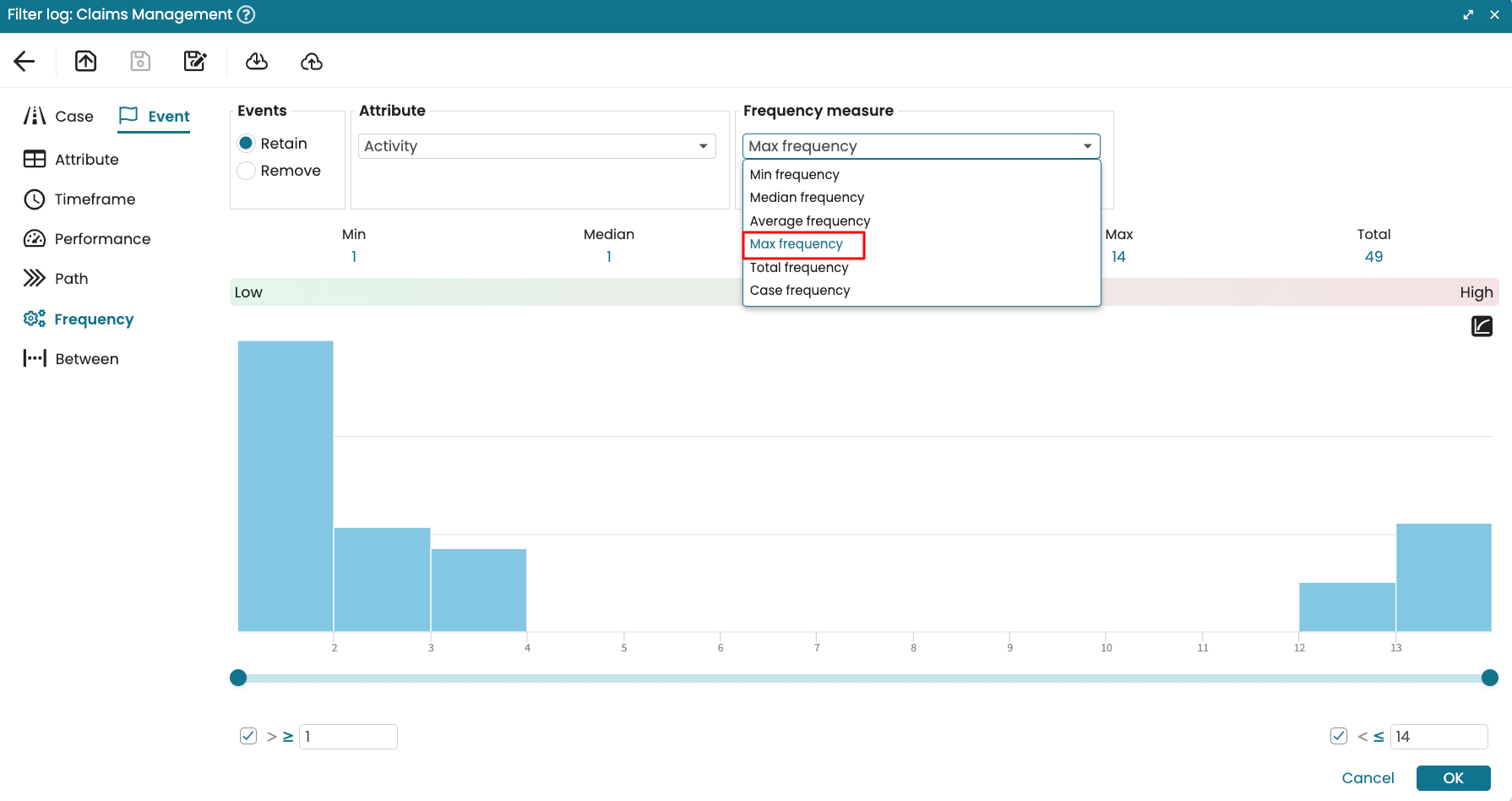Click the cloud download icon

click(257, 61)
